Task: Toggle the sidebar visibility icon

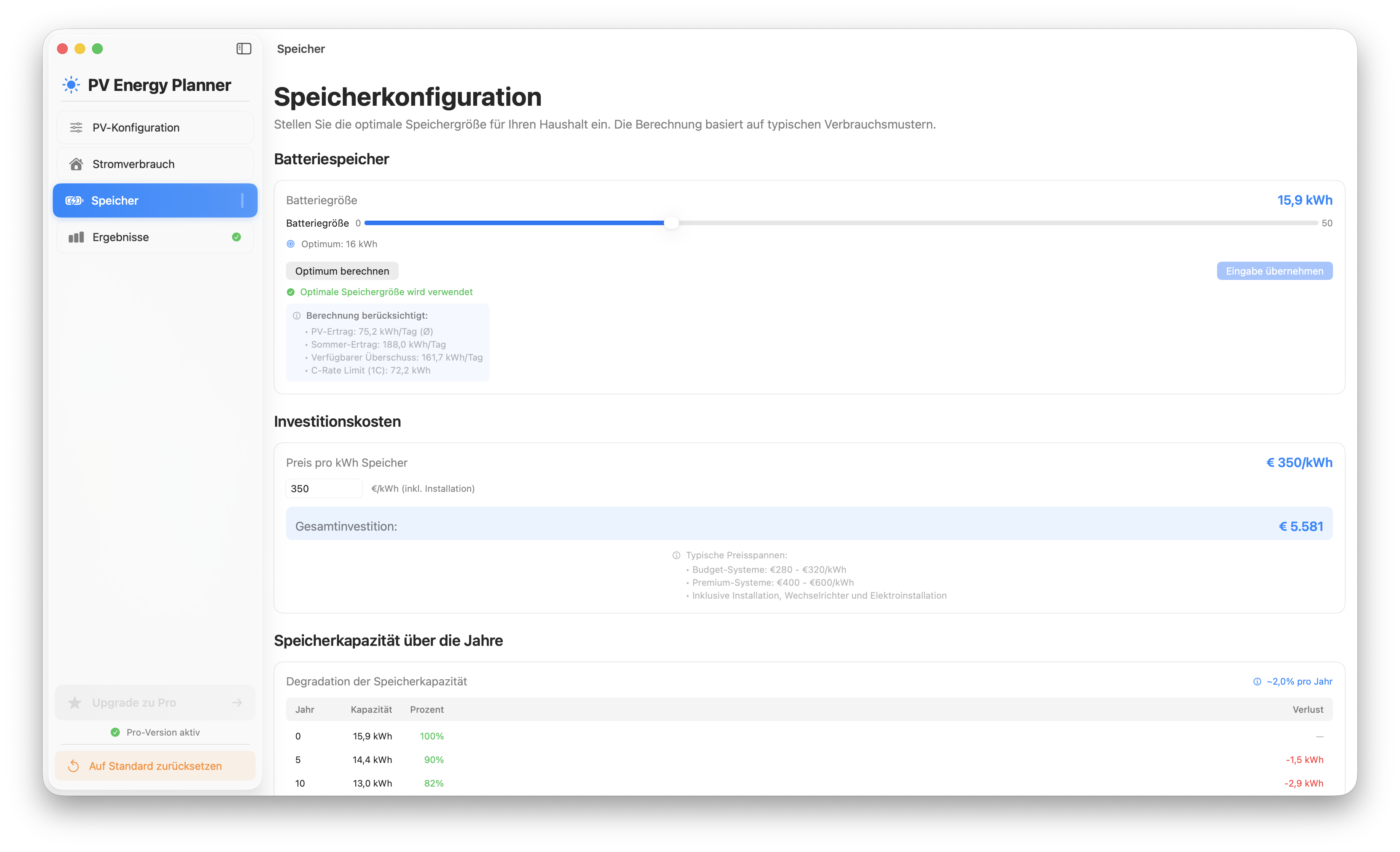Action: (244, 49)
